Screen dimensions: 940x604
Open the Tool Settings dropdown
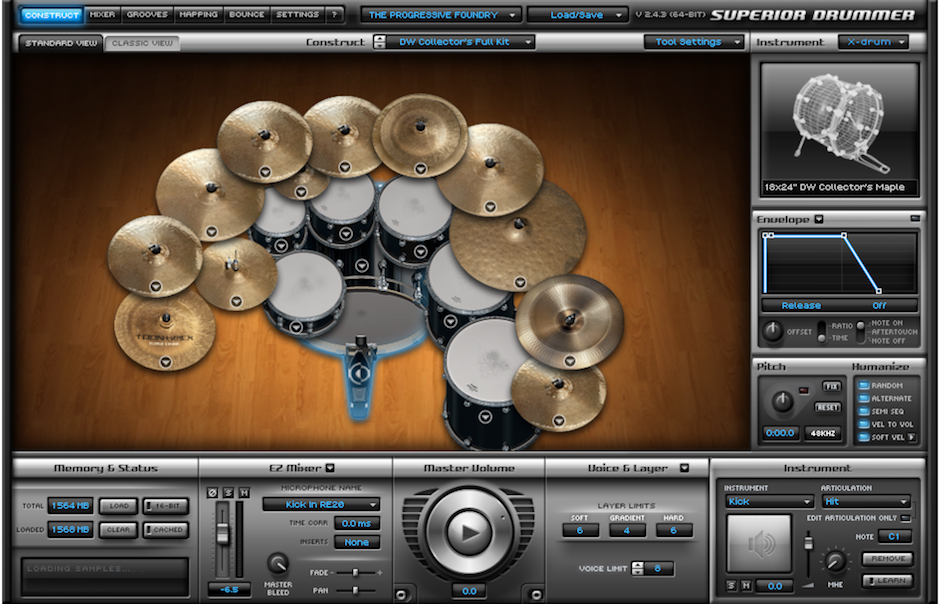(x=694, y=42)
